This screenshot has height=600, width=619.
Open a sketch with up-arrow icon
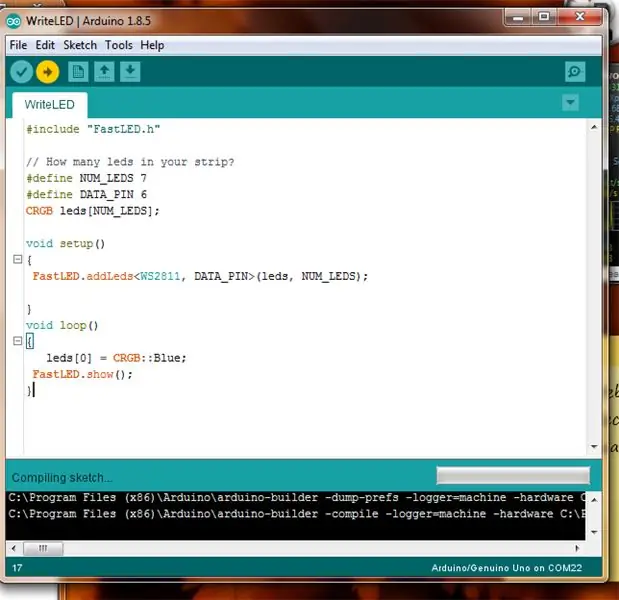104,72
